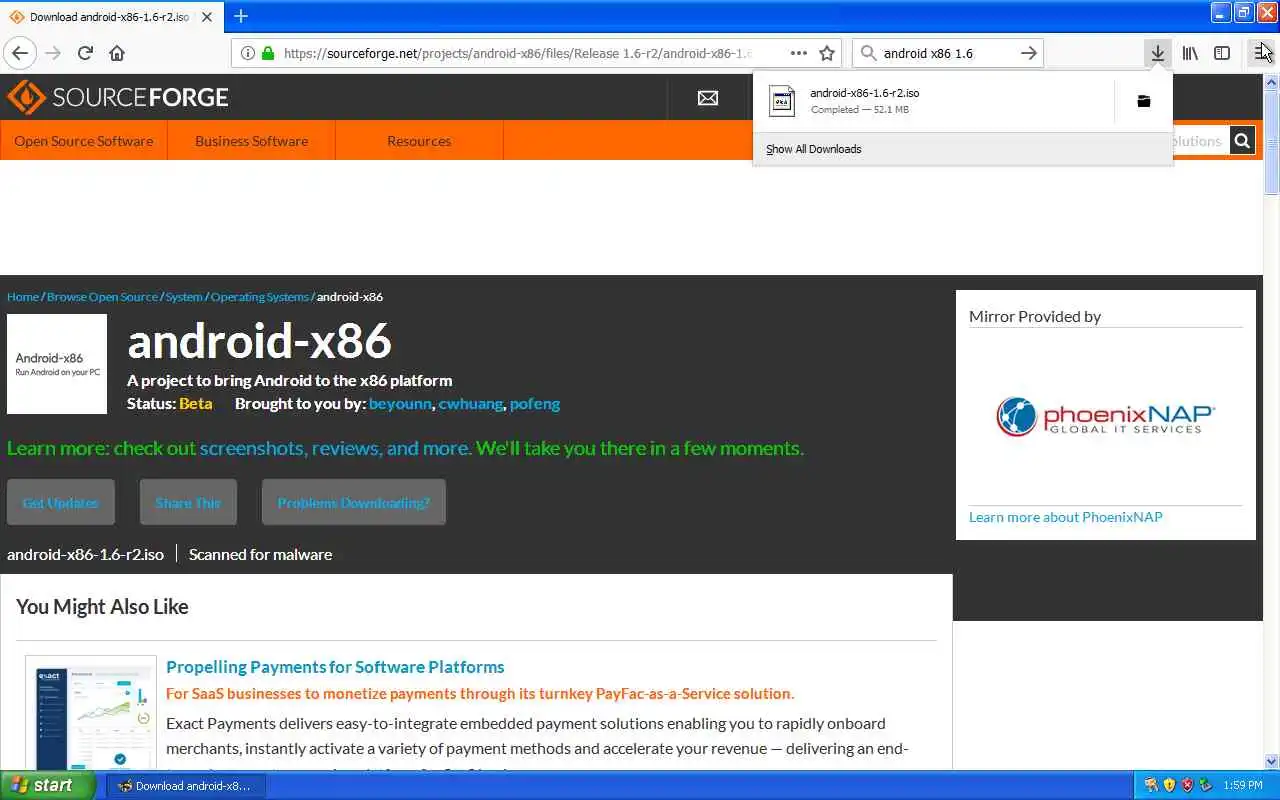
Task: Go back with the browser back arrow
Action: pos(20,53)
